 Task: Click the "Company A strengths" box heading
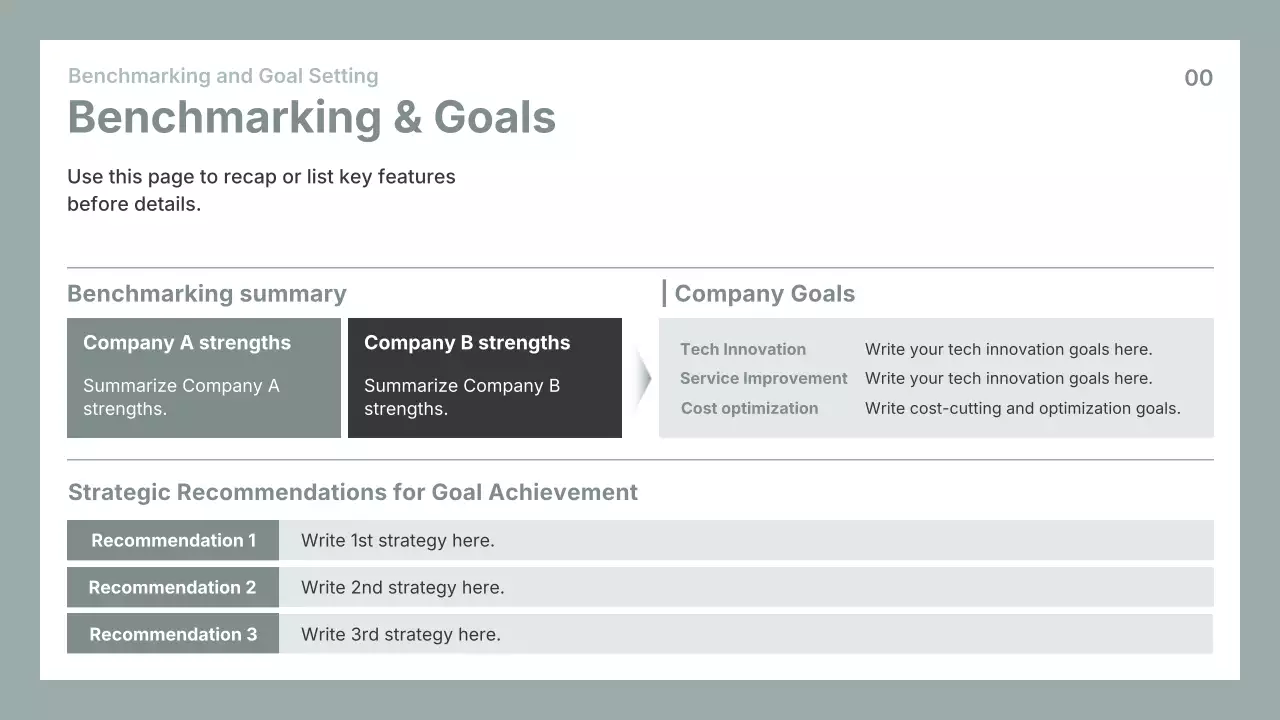(x=187, y=343)
